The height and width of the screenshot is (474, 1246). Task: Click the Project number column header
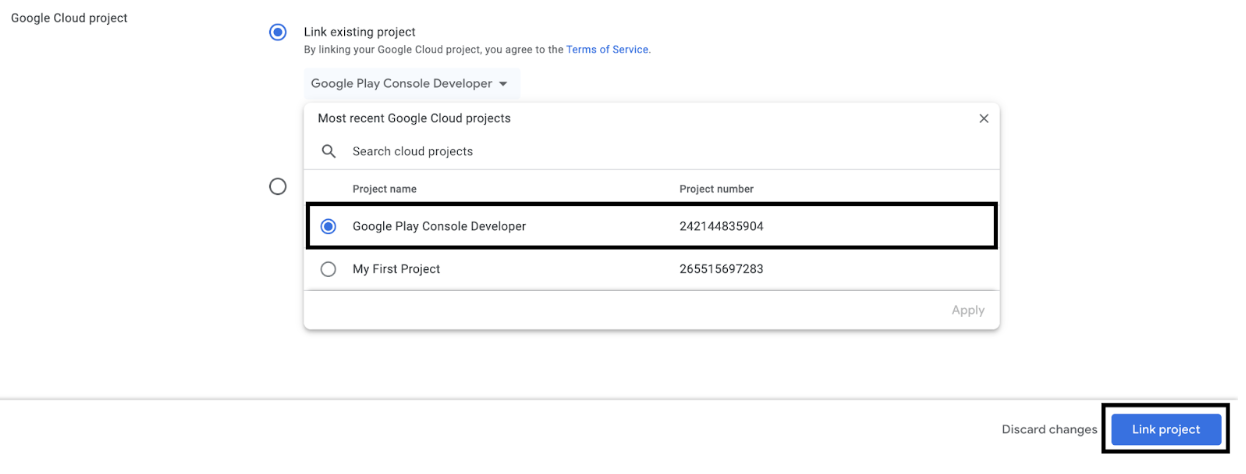coord(716,189)
